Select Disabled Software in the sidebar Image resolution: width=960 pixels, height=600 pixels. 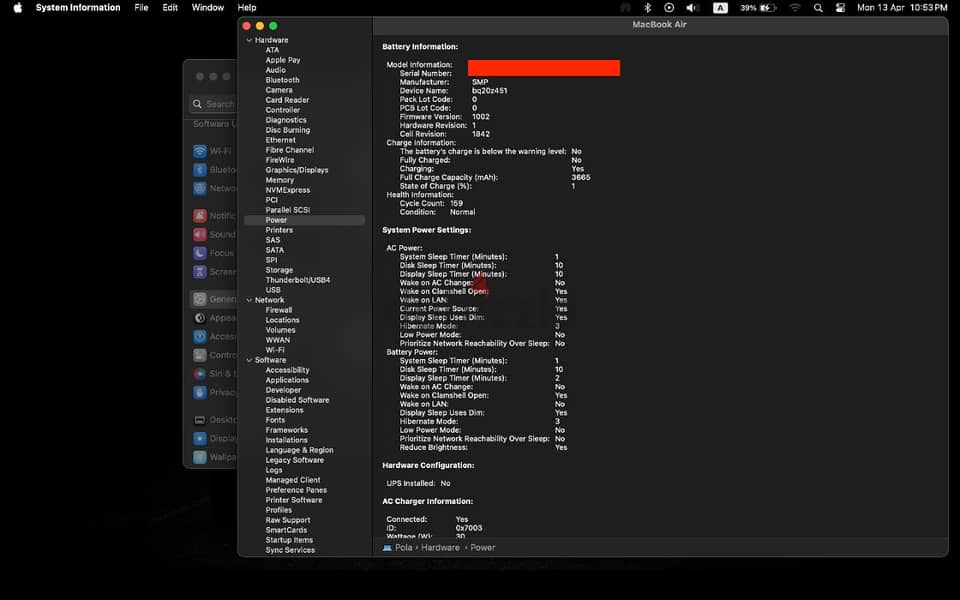point(297,400)
